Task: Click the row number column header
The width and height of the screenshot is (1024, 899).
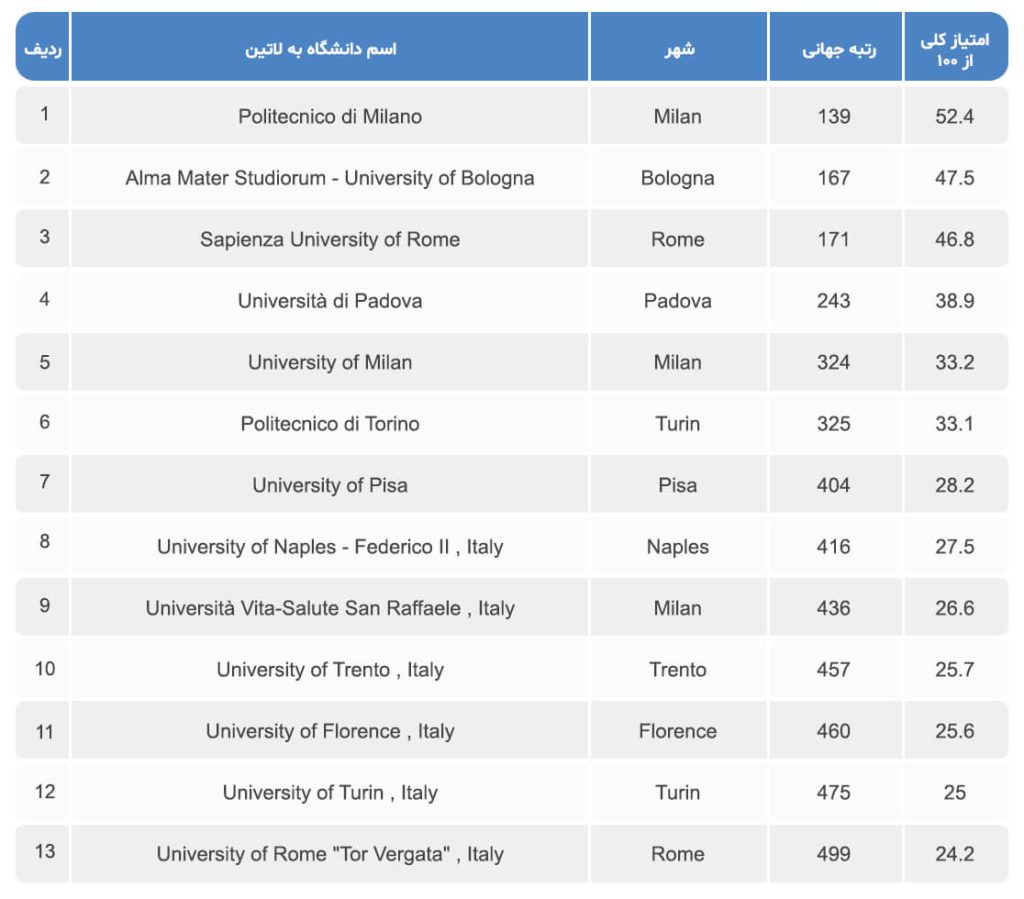Action: point(42,49)
